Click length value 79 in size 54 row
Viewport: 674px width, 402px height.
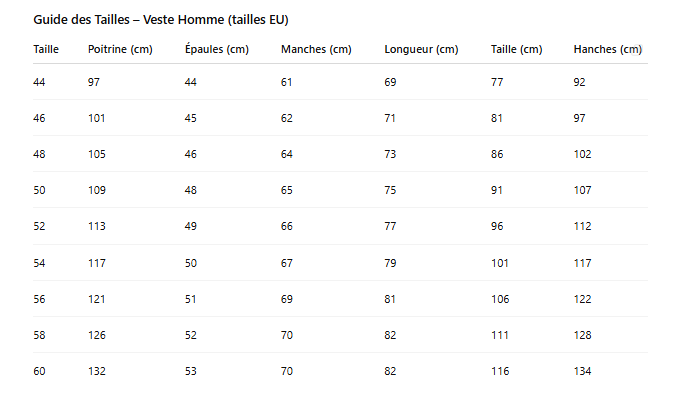coord(390,263)
